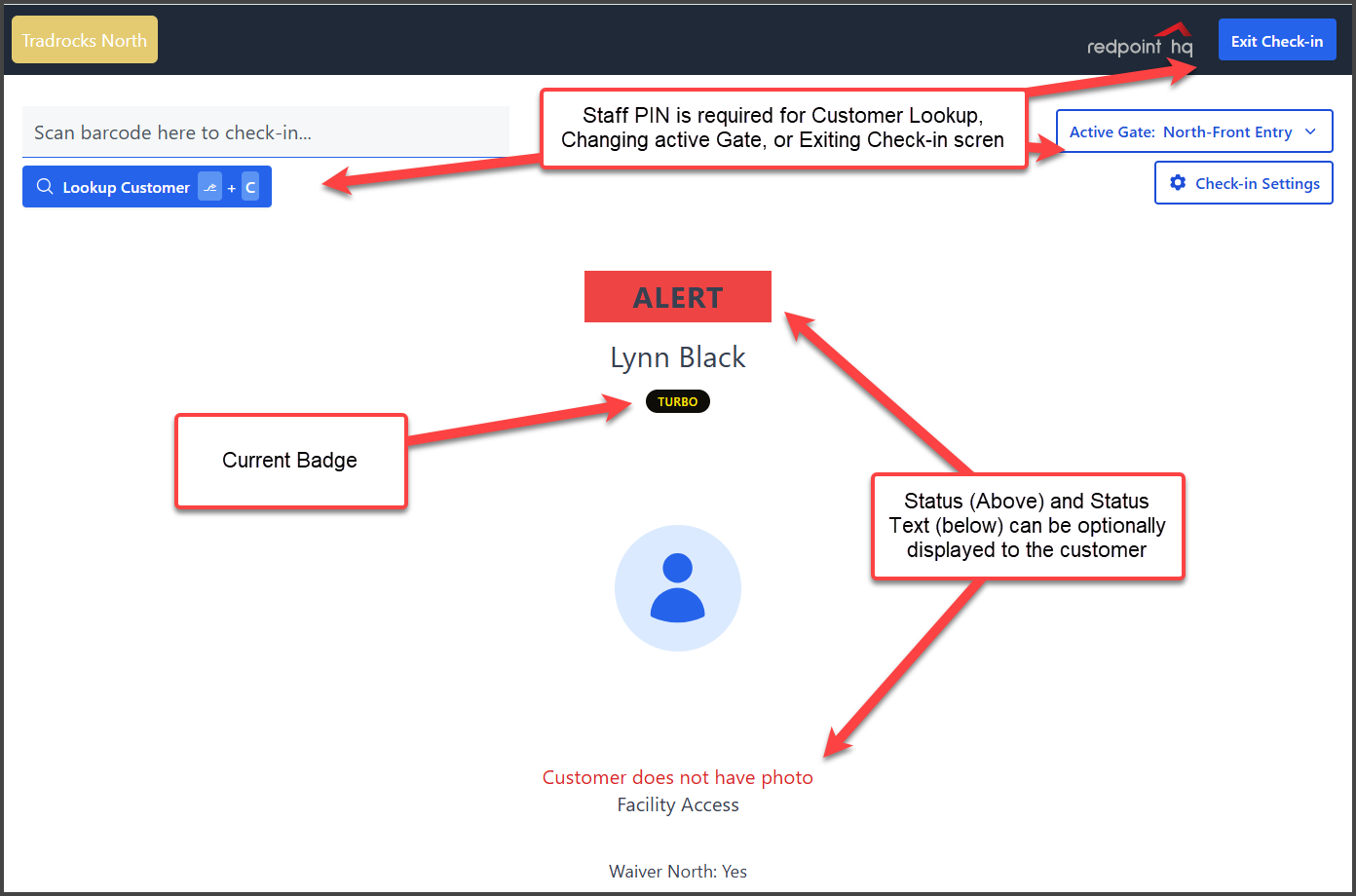
Task: Click the Current Badge annotation box
Action: tap(290, 461)
